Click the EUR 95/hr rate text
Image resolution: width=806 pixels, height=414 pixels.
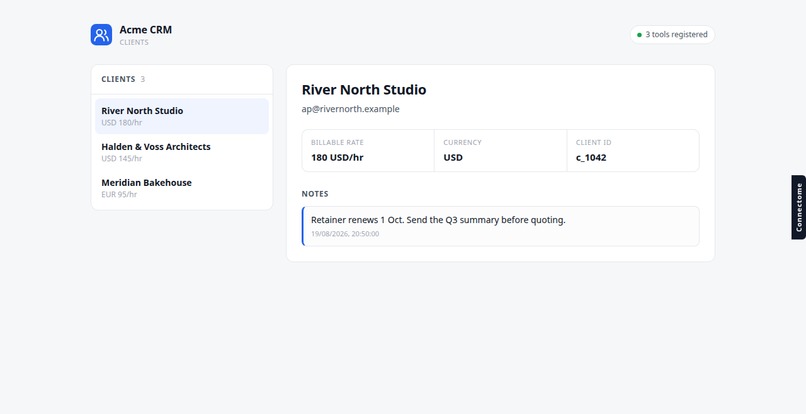click(x=119, y=194)
